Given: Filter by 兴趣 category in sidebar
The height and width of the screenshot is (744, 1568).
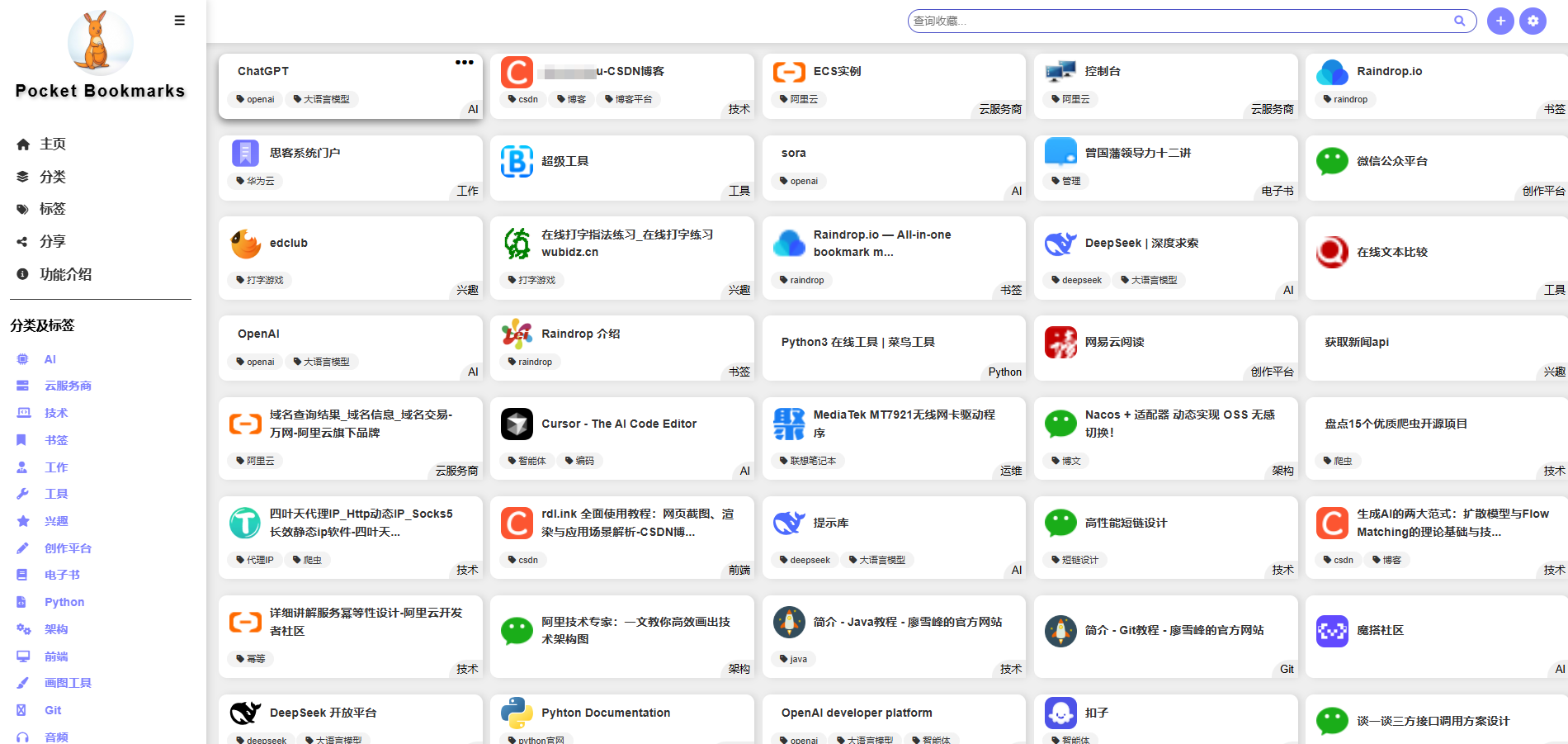Looking at the screenshot, I should tap(56, 521).
